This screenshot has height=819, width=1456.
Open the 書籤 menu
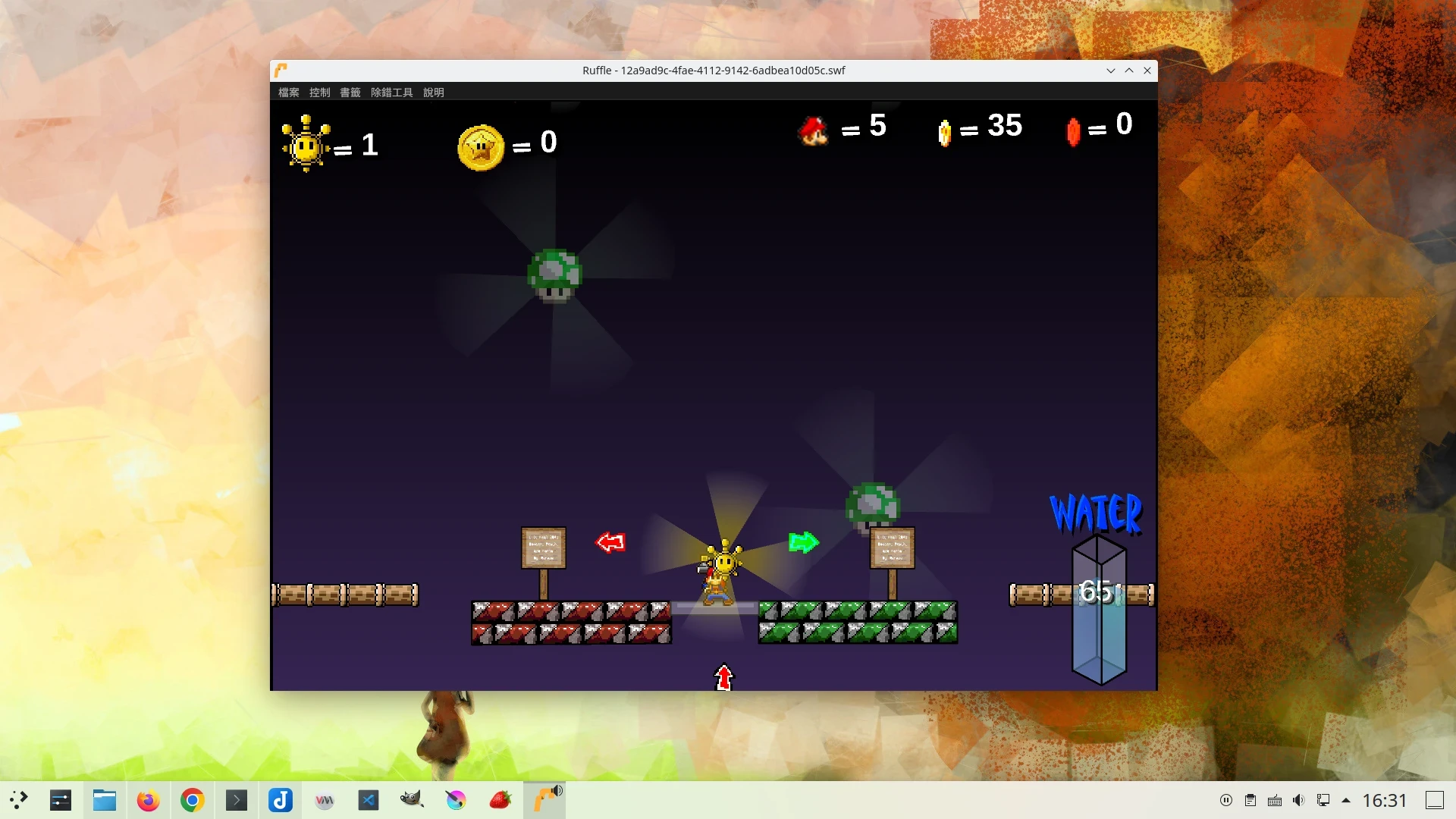(350, 93)
